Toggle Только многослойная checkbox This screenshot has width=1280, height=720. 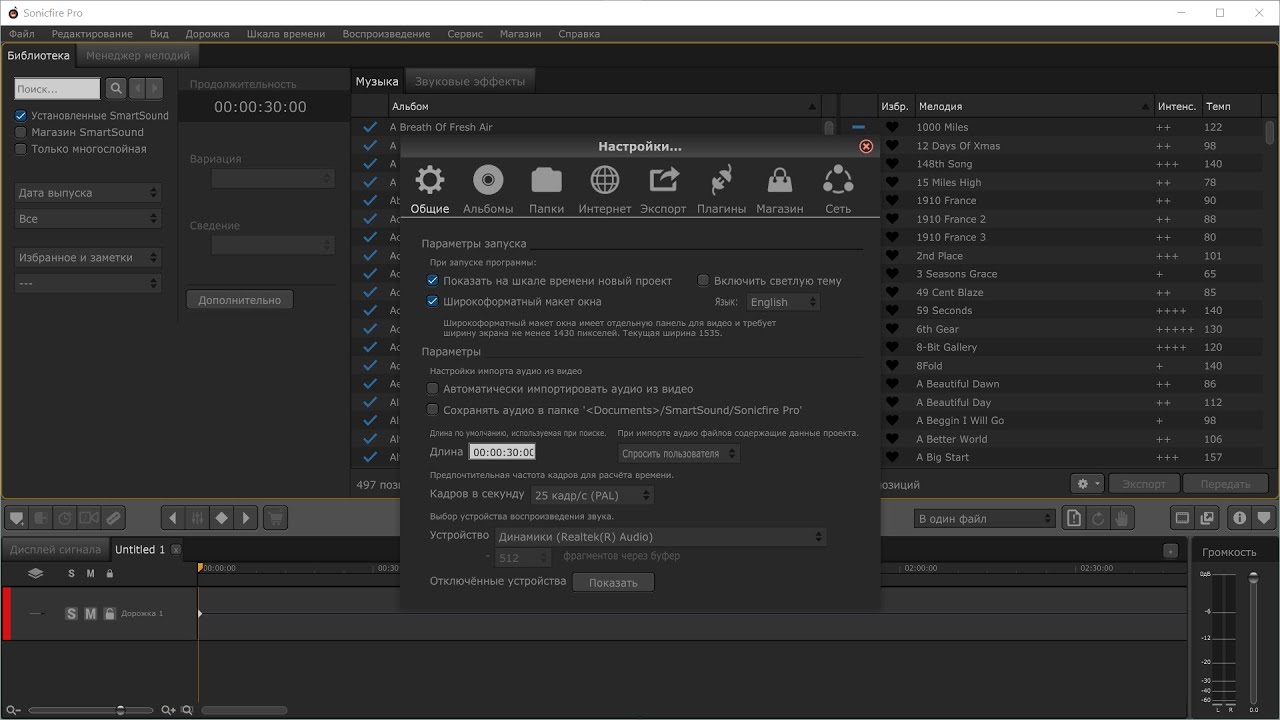(20, 149)
